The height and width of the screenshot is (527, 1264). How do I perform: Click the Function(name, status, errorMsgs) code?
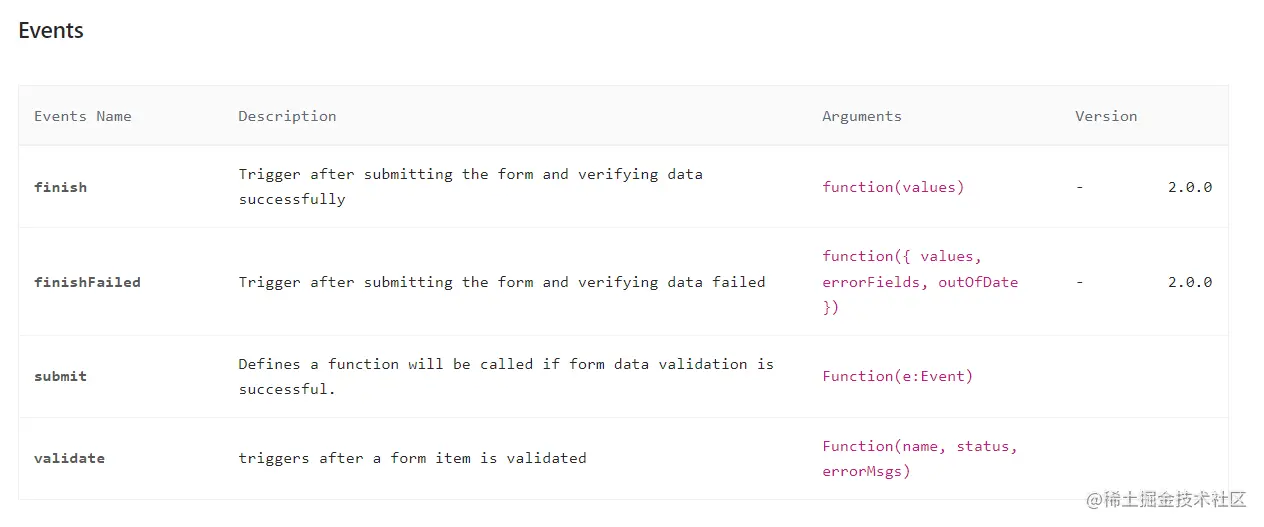click(920, 458)
